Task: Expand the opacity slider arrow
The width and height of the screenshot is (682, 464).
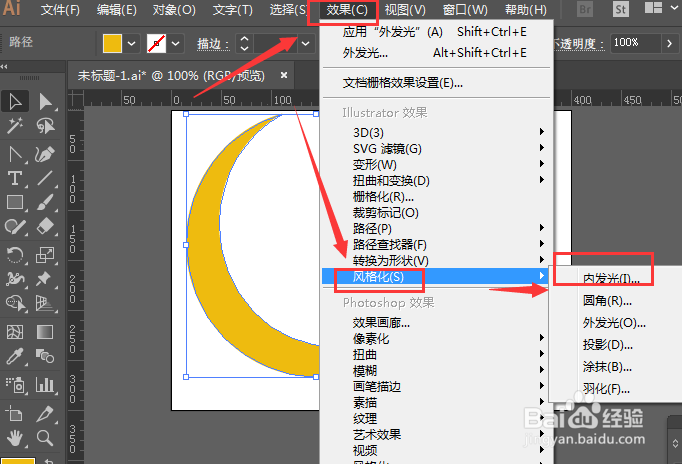Action: (669, 43)
